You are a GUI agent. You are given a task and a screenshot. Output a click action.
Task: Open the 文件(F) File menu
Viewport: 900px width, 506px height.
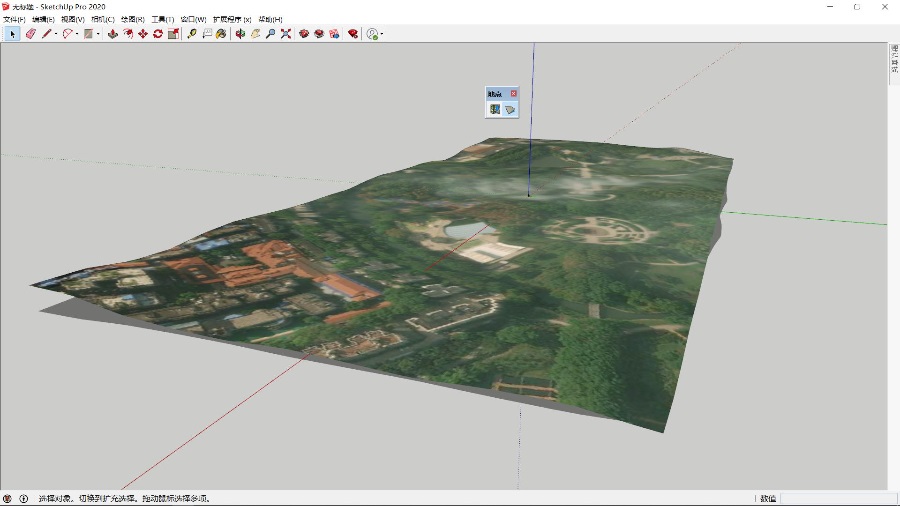tap(14, 19)
